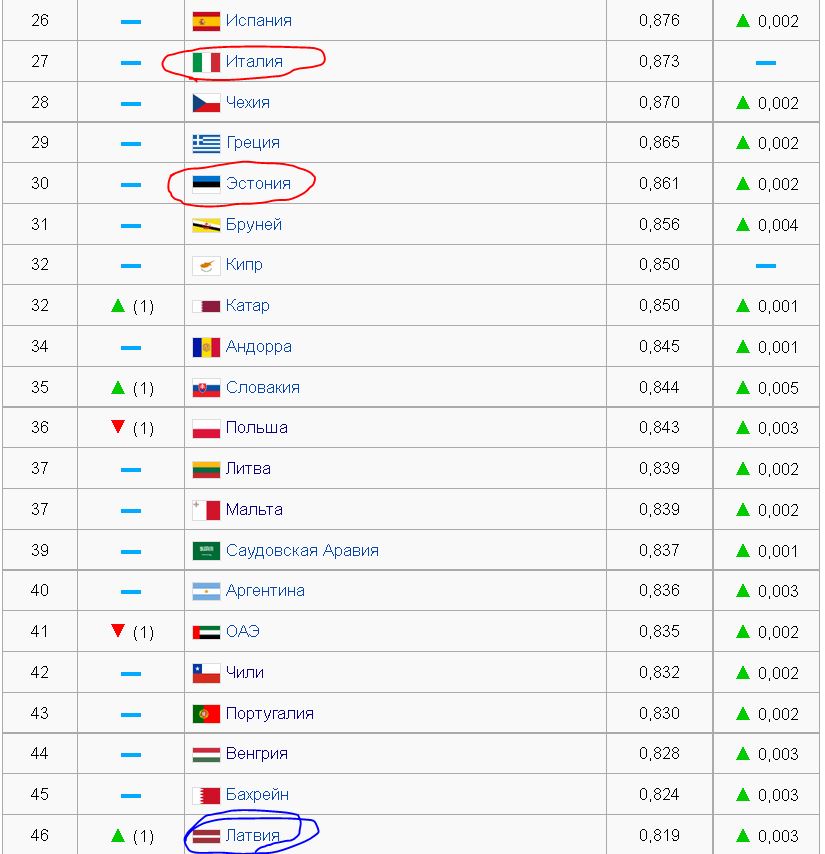This screenshot has height=854, width=825.
Task: Click the Greece flag icon
Action: coord(206,143)
